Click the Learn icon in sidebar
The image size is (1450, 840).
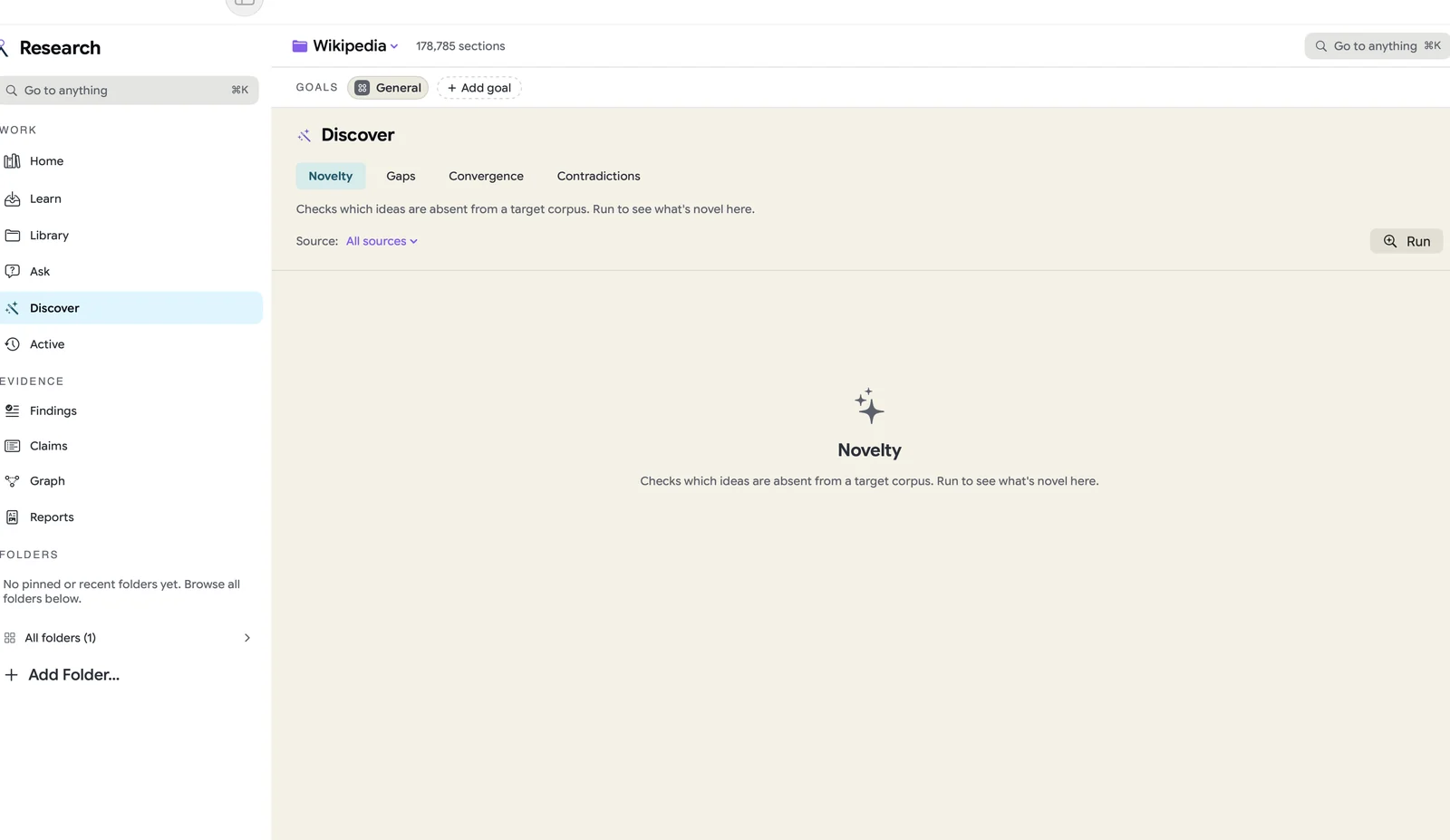pos(12,199)
